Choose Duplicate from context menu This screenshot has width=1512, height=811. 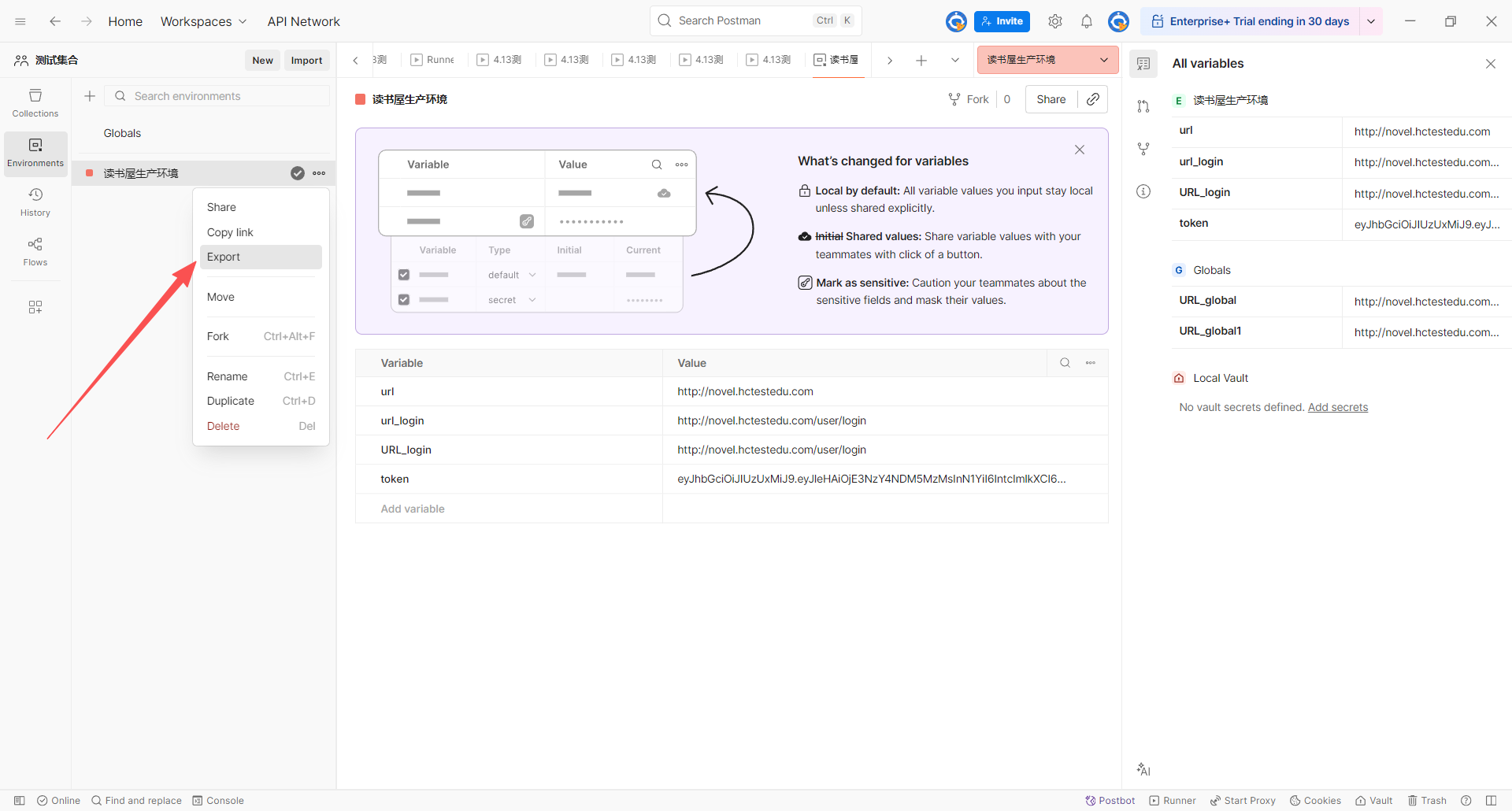[261, 401]
